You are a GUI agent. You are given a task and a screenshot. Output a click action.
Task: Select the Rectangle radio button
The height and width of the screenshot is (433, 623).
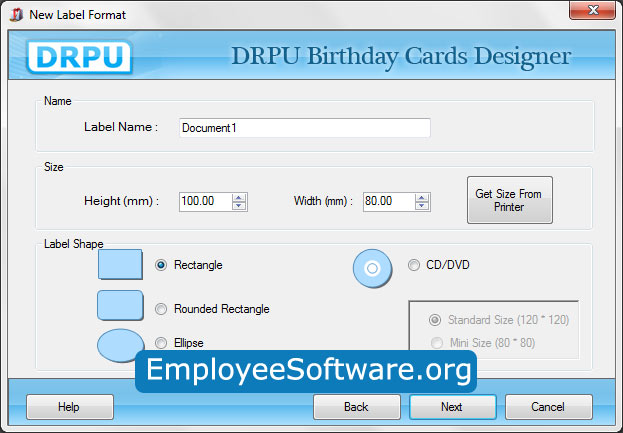point(161,265)
